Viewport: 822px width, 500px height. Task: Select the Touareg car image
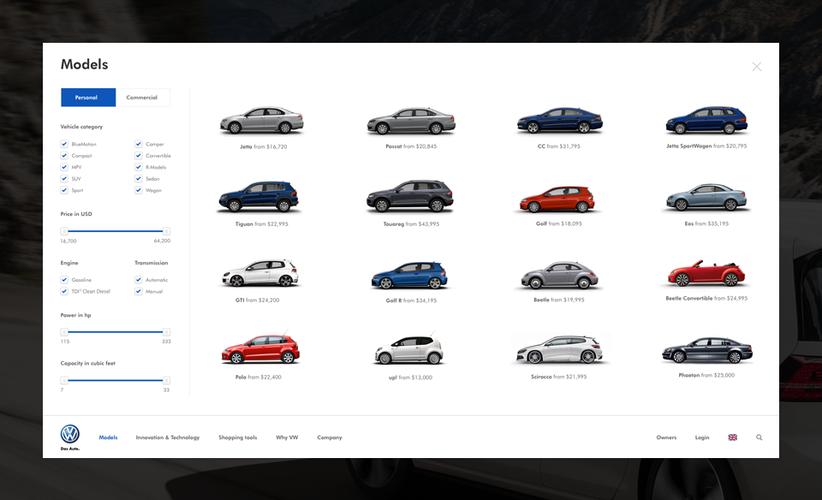point(410,197)
